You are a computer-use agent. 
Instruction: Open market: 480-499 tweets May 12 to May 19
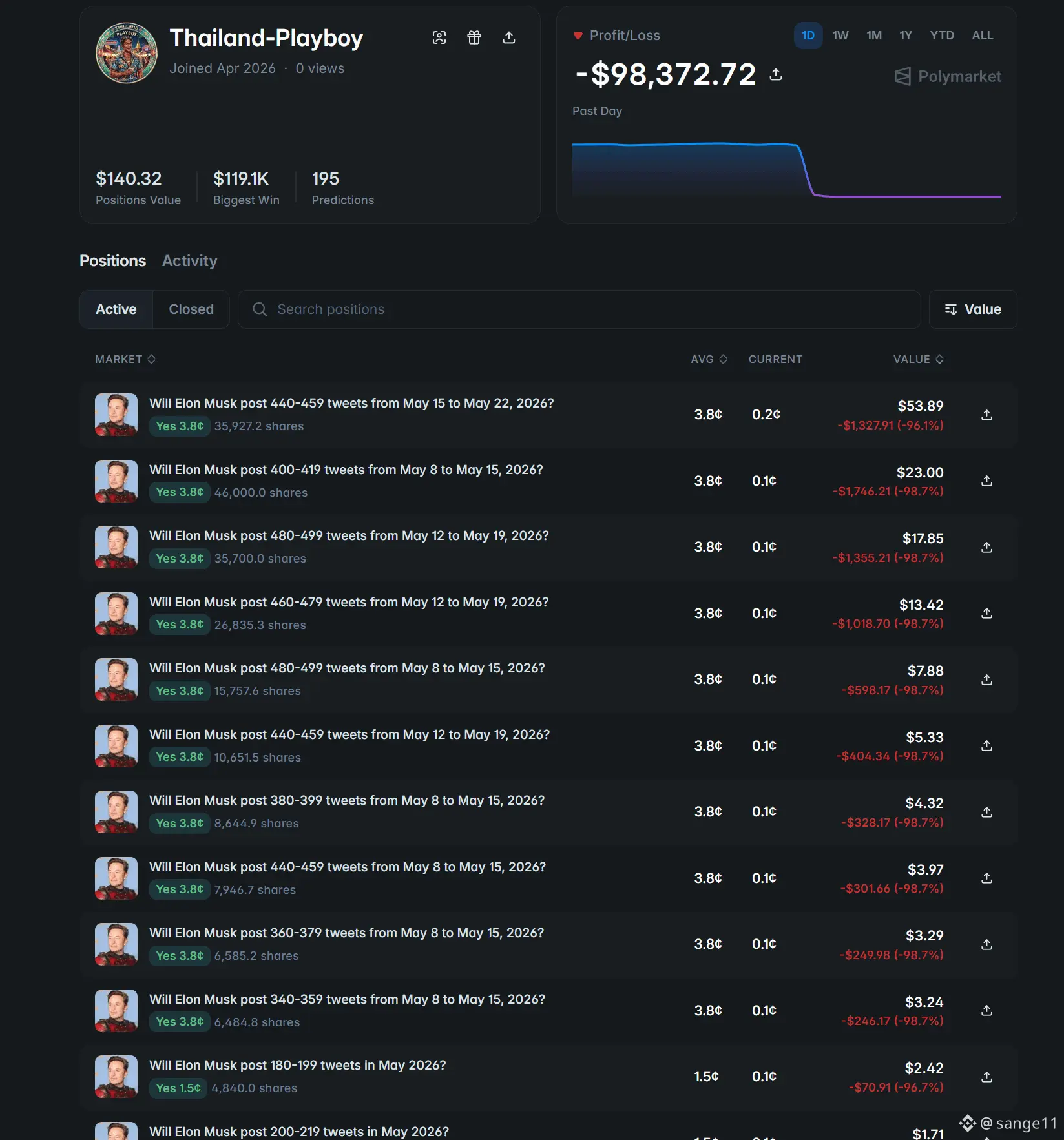(x=349, y=535)
